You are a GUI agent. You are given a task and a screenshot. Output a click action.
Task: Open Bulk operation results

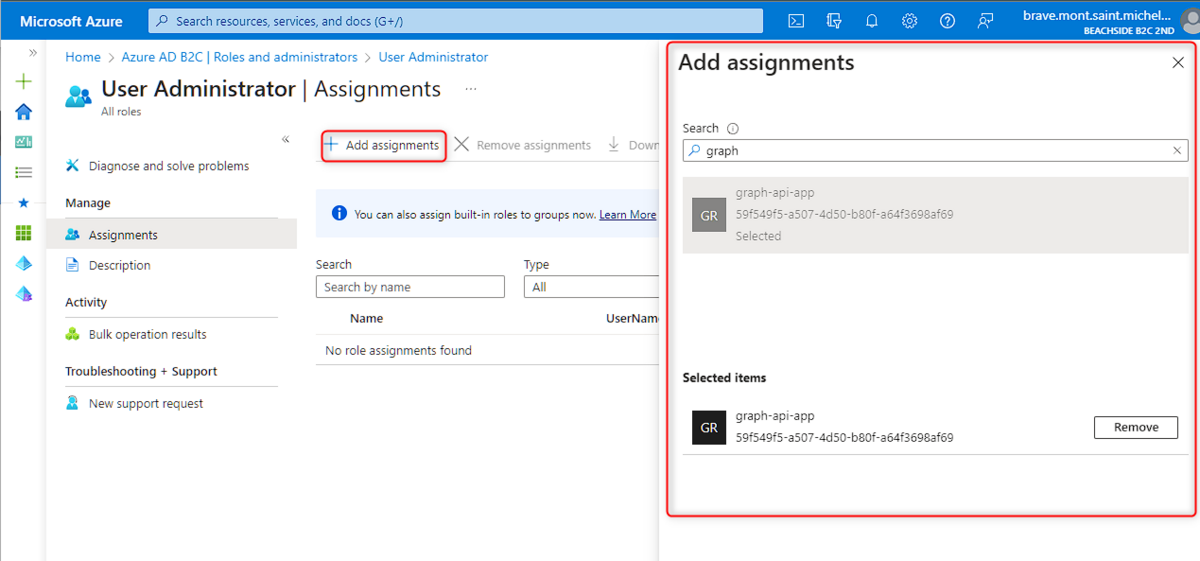[x=136, y=334]
